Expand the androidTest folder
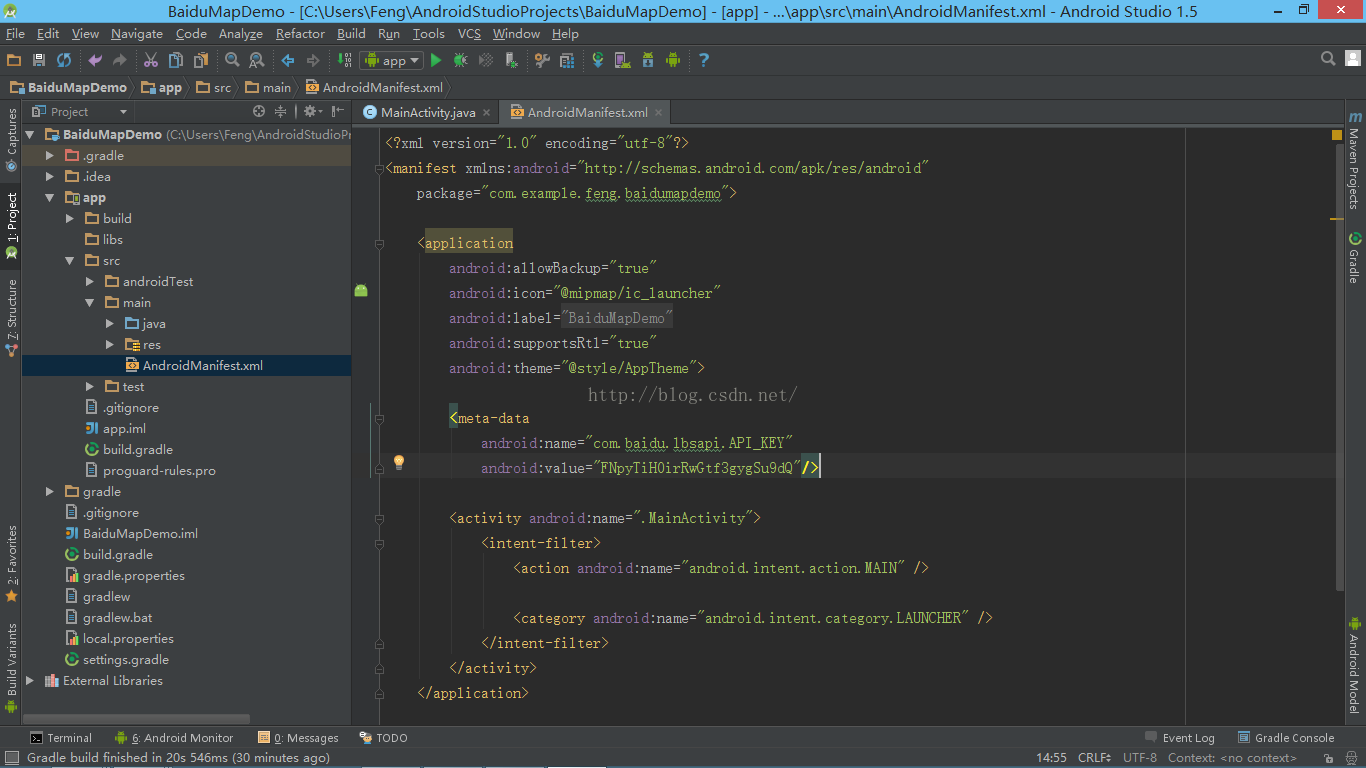 (x=90, y=281)
